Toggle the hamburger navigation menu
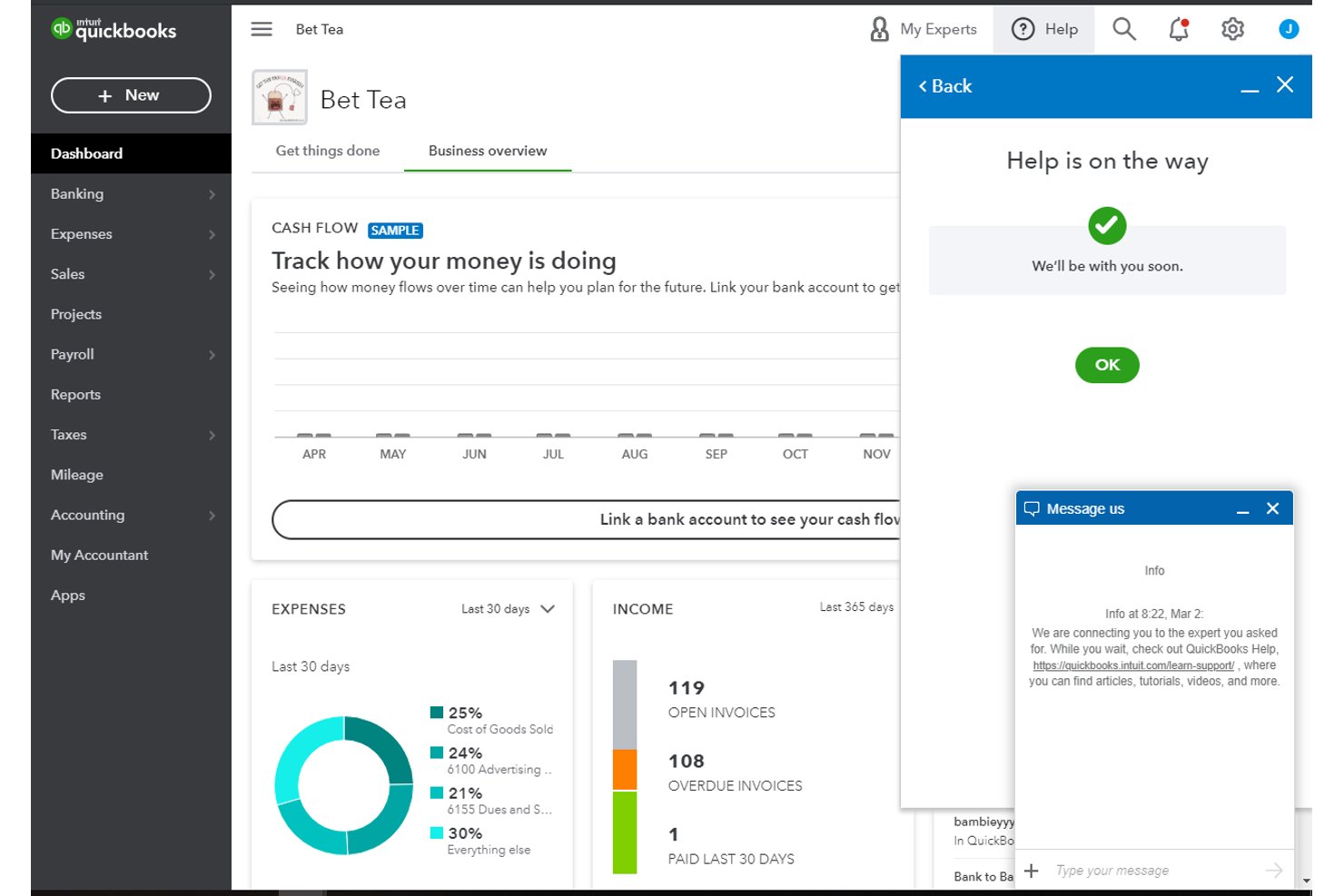Screen dimensions: 1344x896 pos(262,29)
